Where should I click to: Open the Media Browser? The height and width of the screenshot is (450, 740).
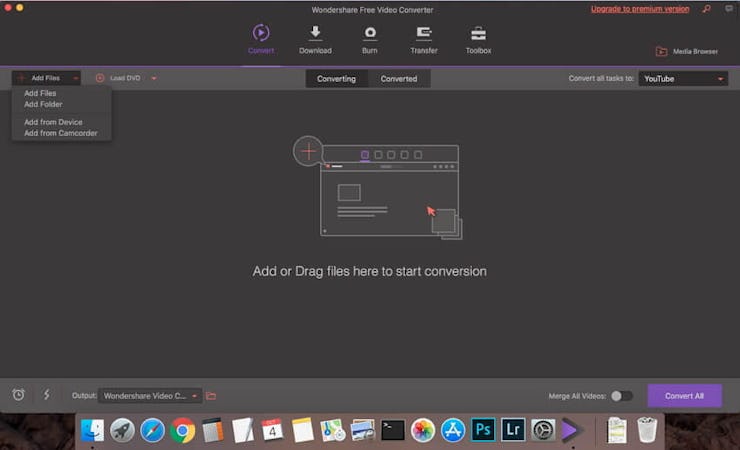point(687,51)
